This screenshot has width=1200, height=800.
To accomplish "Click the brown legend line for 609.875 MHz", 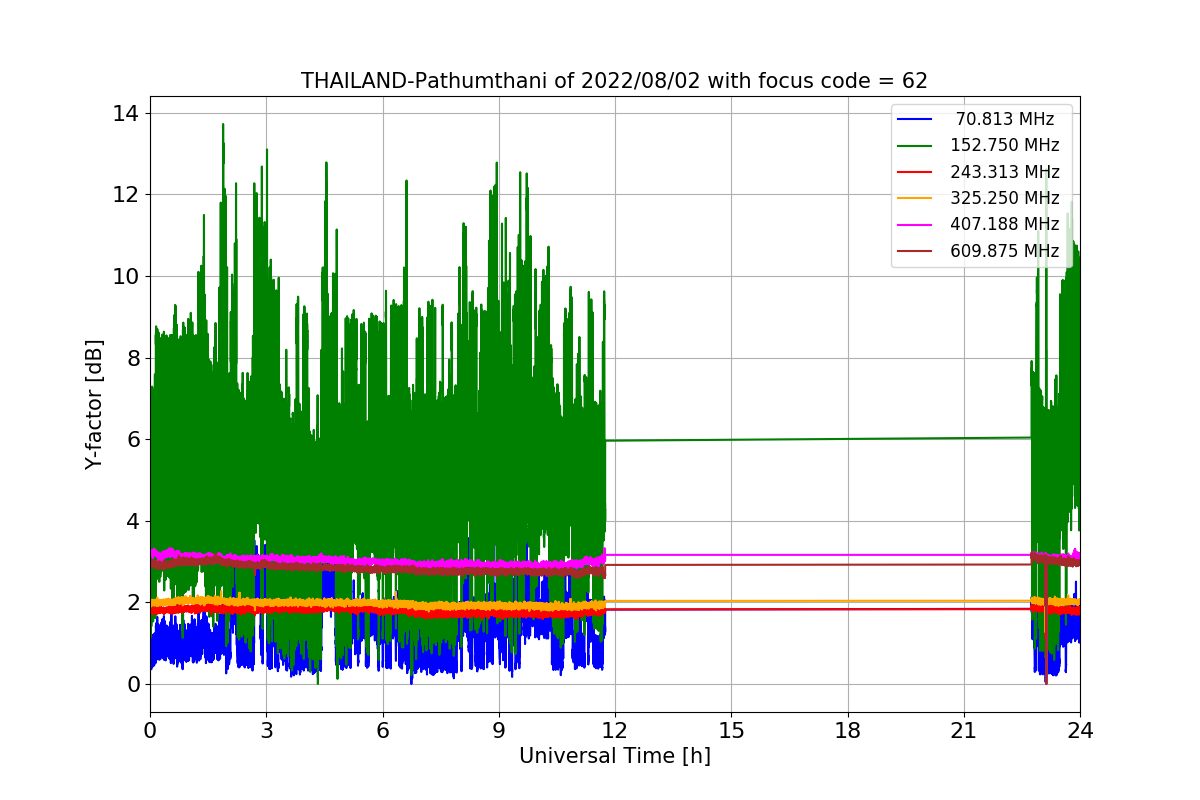I will 915,251.
